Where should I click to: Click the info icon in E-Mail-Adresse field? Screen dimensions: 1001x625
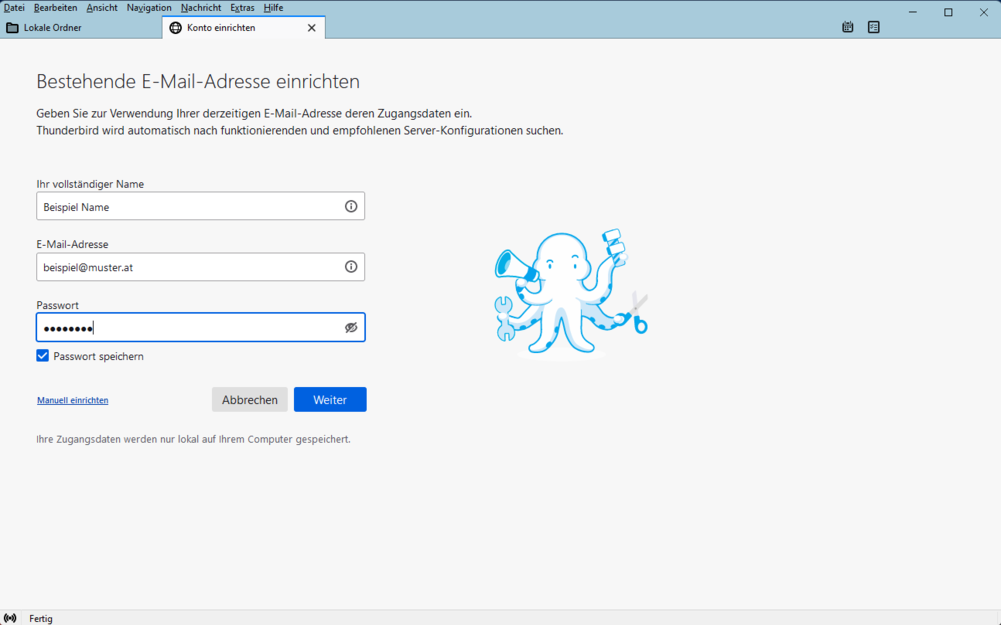[351, 267]
